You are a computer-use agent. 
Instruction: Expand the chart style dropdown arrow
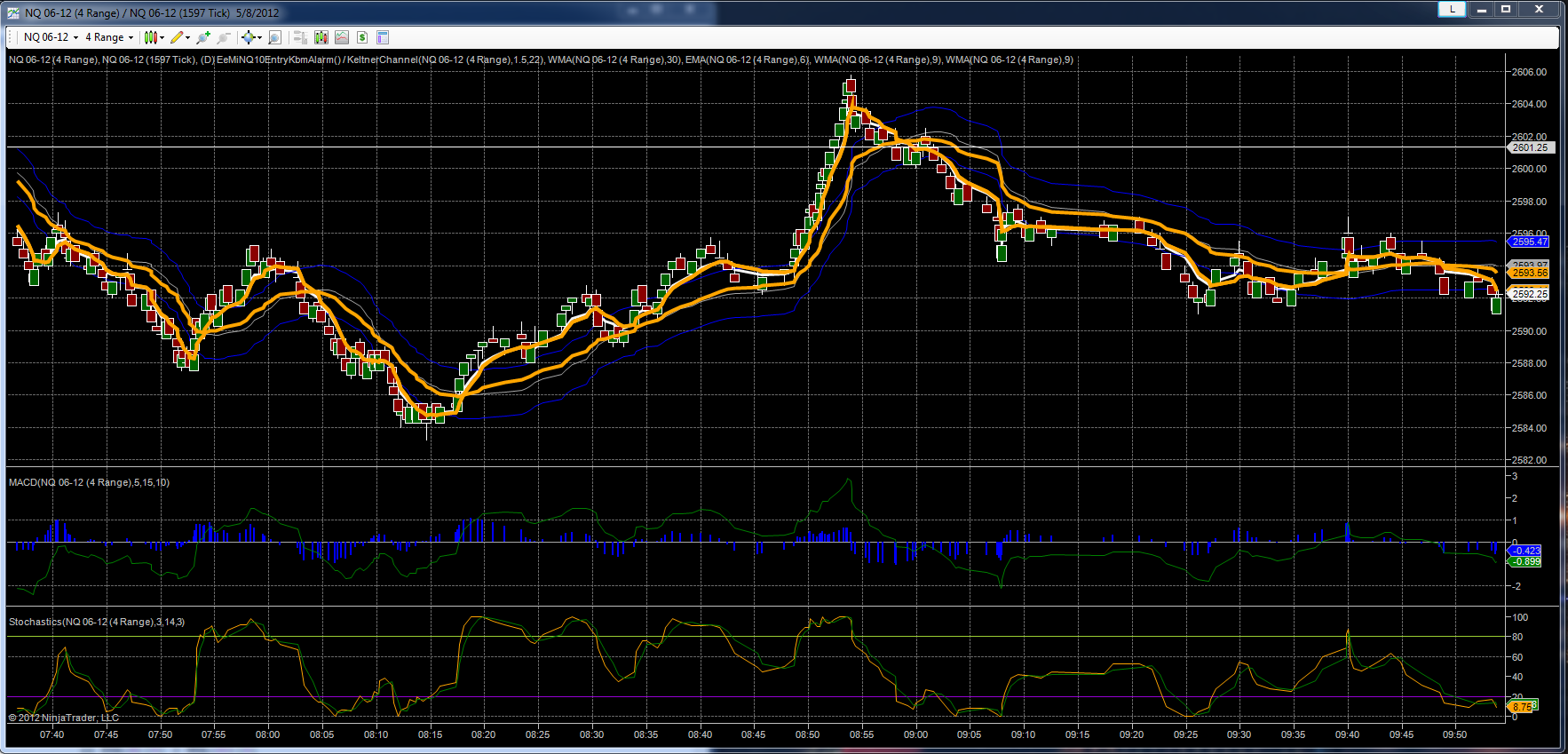[x=162, y=37]
